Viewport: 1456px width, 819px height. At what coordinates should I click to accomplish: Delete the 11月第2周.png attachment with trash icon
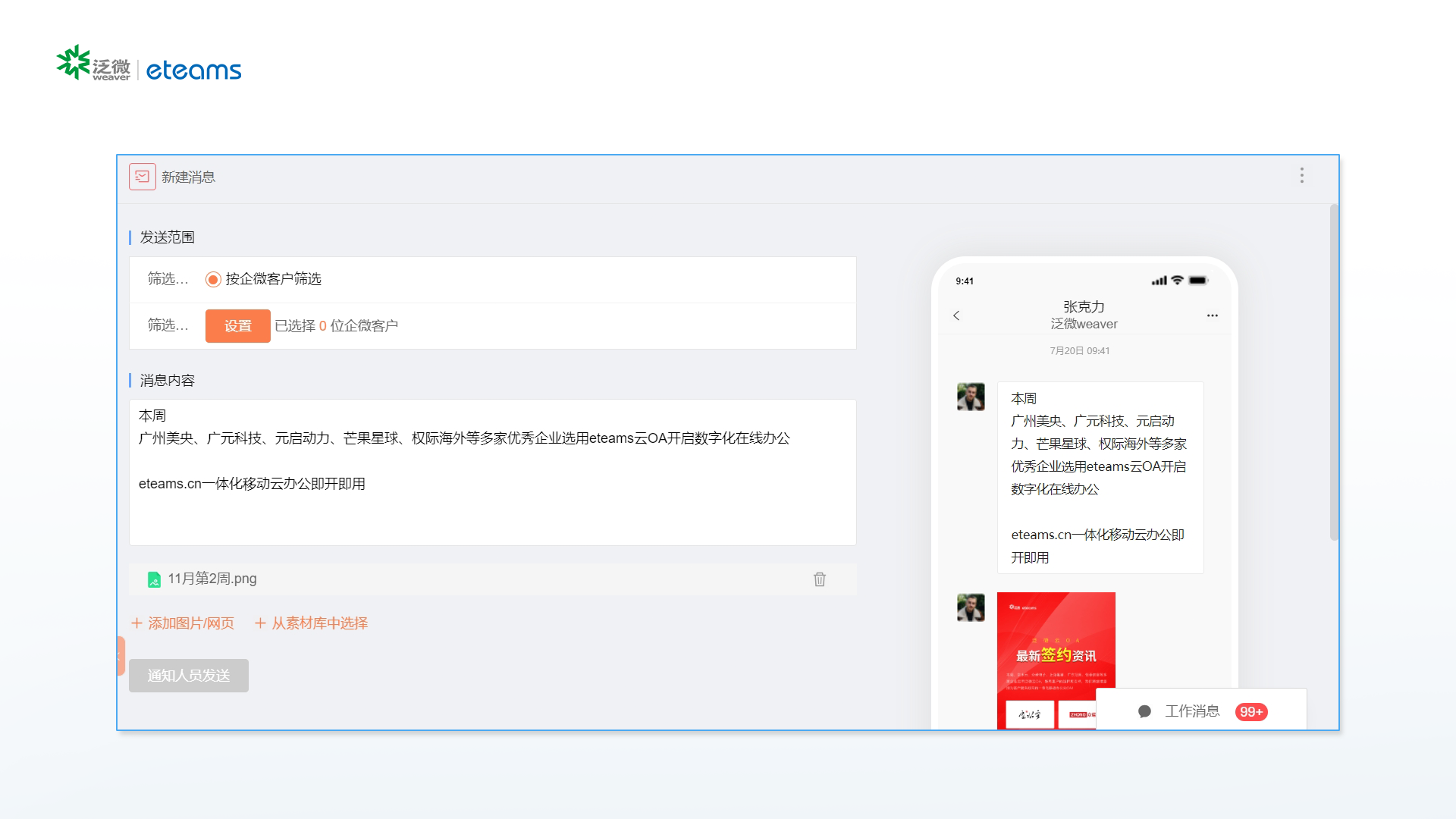click(x=820, y=579)
